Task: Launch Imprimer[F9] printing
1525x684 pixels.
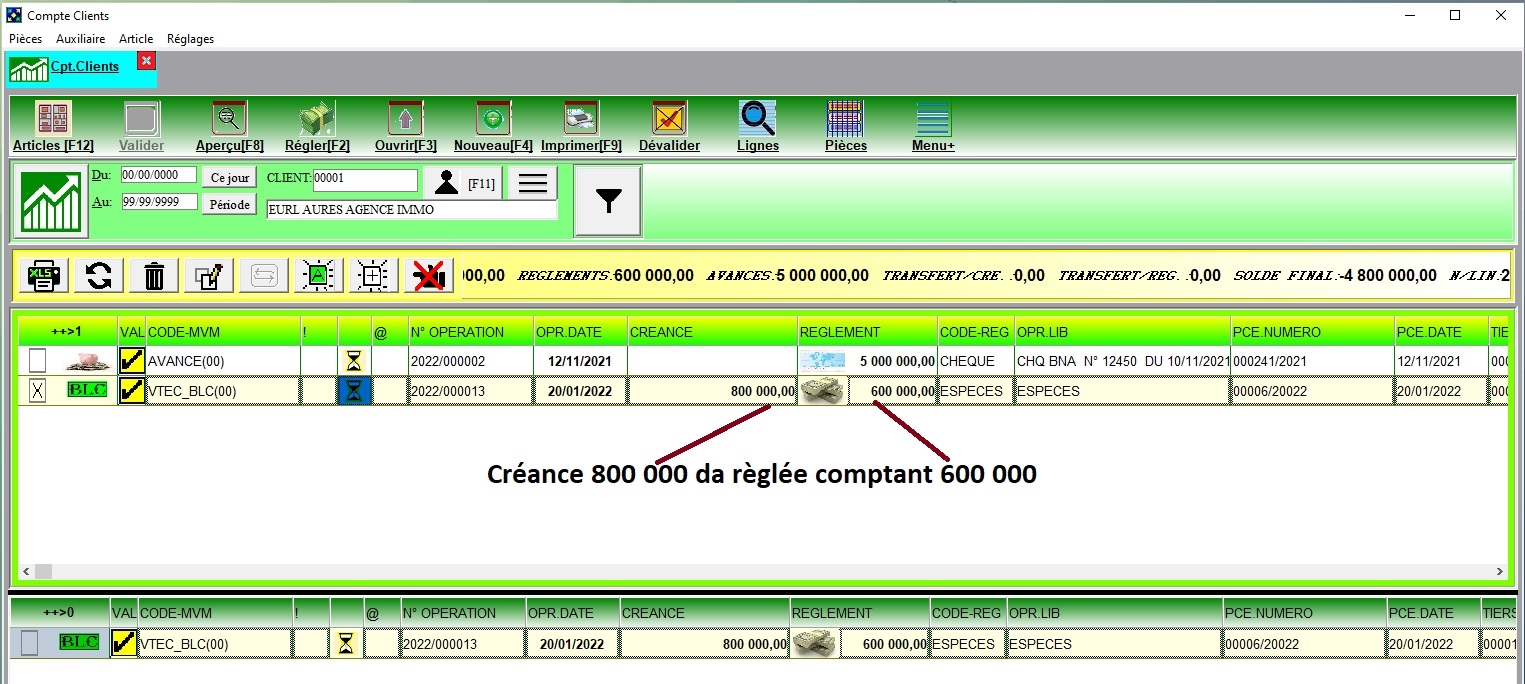Action: 581,120
